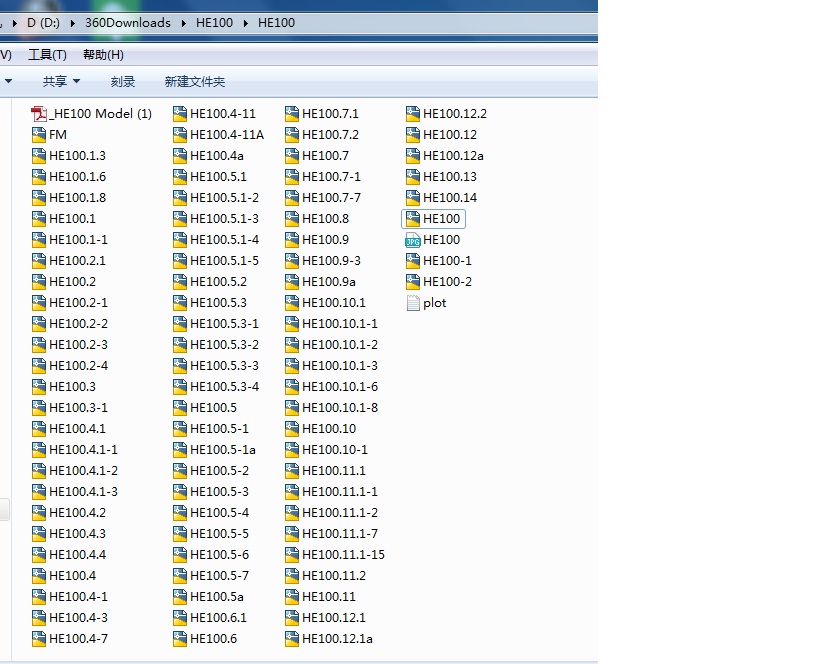Select the HE100.12.2 file icon
Image resolution: width=819 pixels, height=664 pixels.
(x=413, y=114)
